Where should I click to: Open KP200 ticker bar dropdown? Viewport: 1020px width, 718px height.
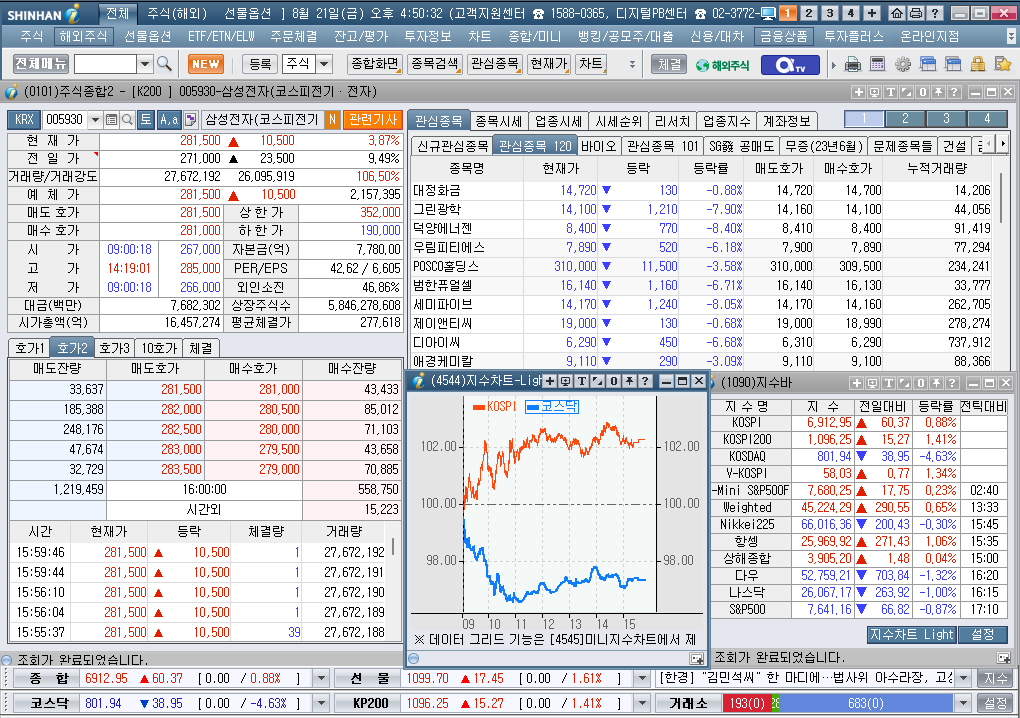coord(642,703)
